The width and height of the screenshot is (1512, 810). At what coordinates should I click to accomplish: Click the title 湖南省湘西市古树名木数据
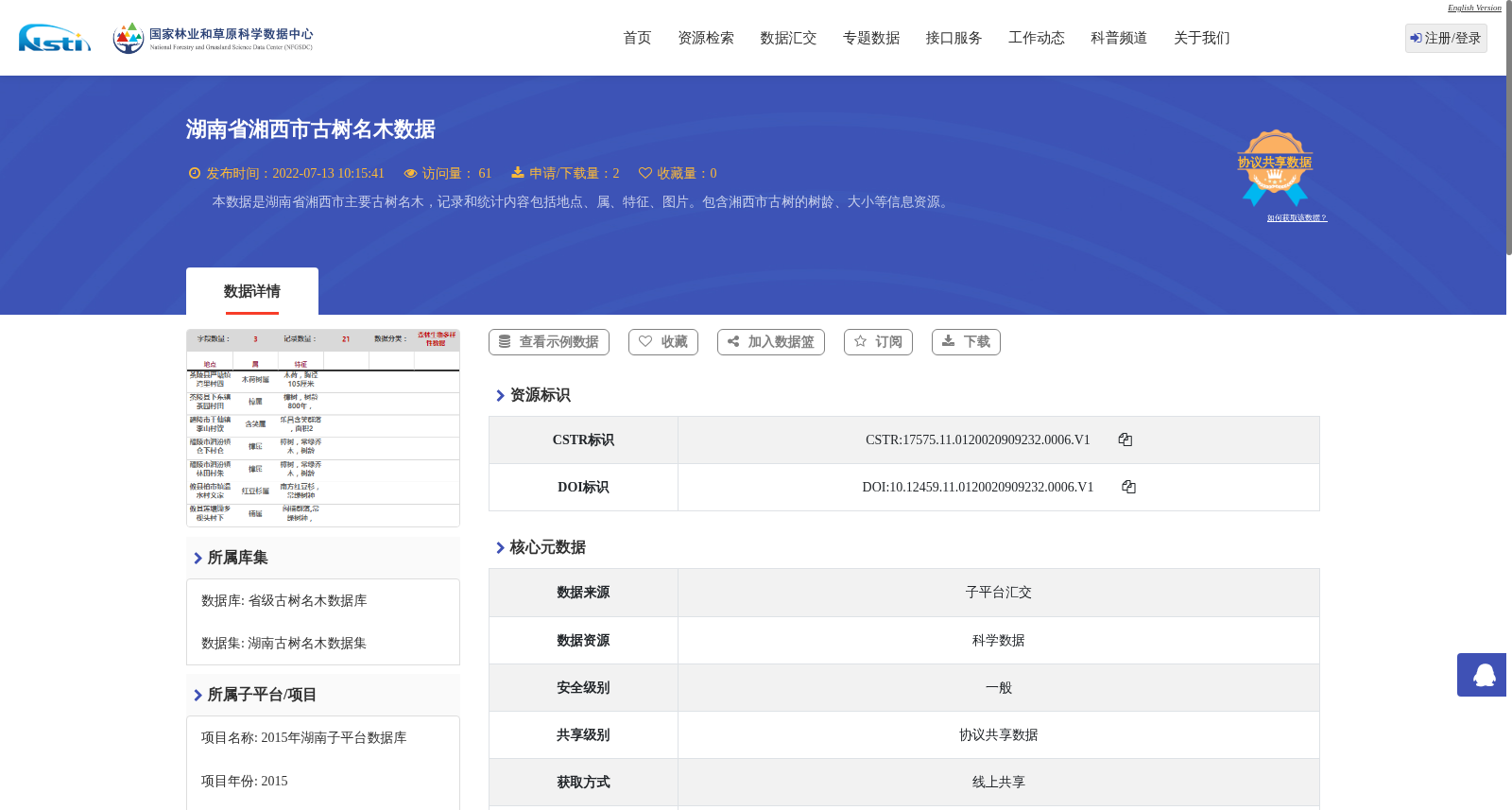[311, 129]
